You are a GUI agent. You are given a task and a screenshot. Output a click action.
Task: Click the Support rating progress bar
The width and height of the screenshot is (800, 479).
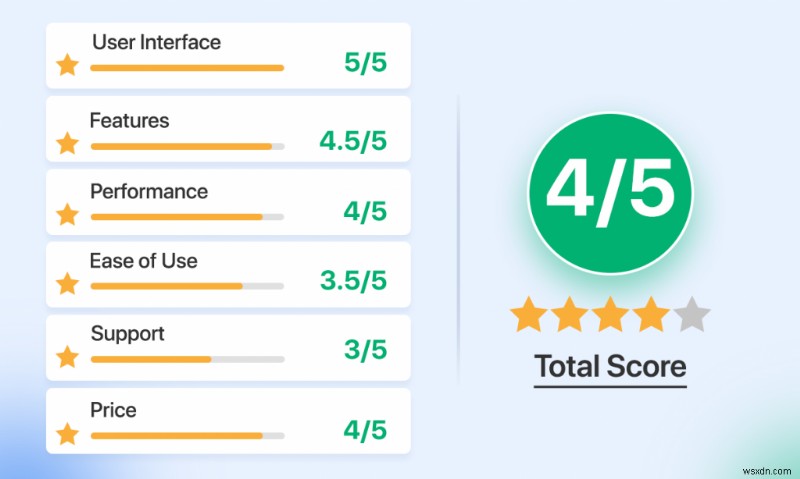[x=187, y=358]
